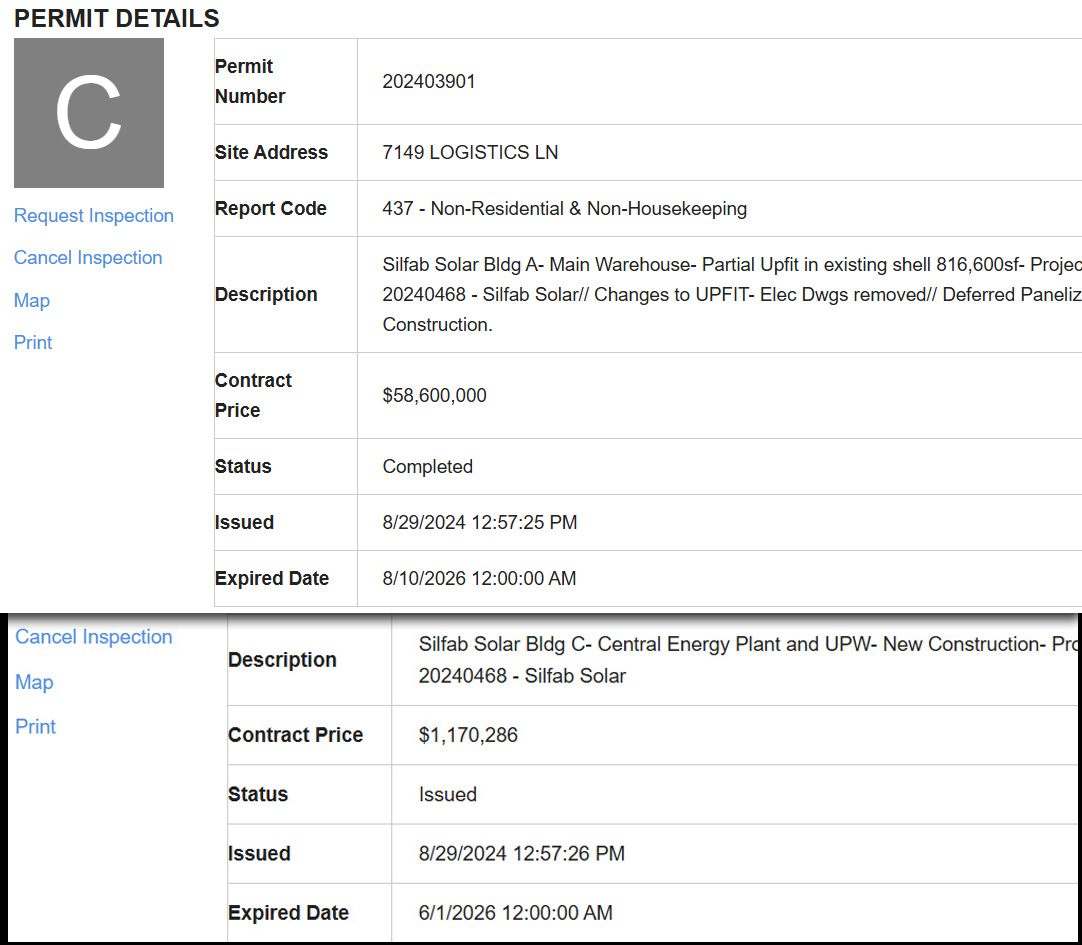Click Cancel Inspection below Request Inspection
Image resolution: width=1082 pixels, height=945 pixels.
(88, 258)
